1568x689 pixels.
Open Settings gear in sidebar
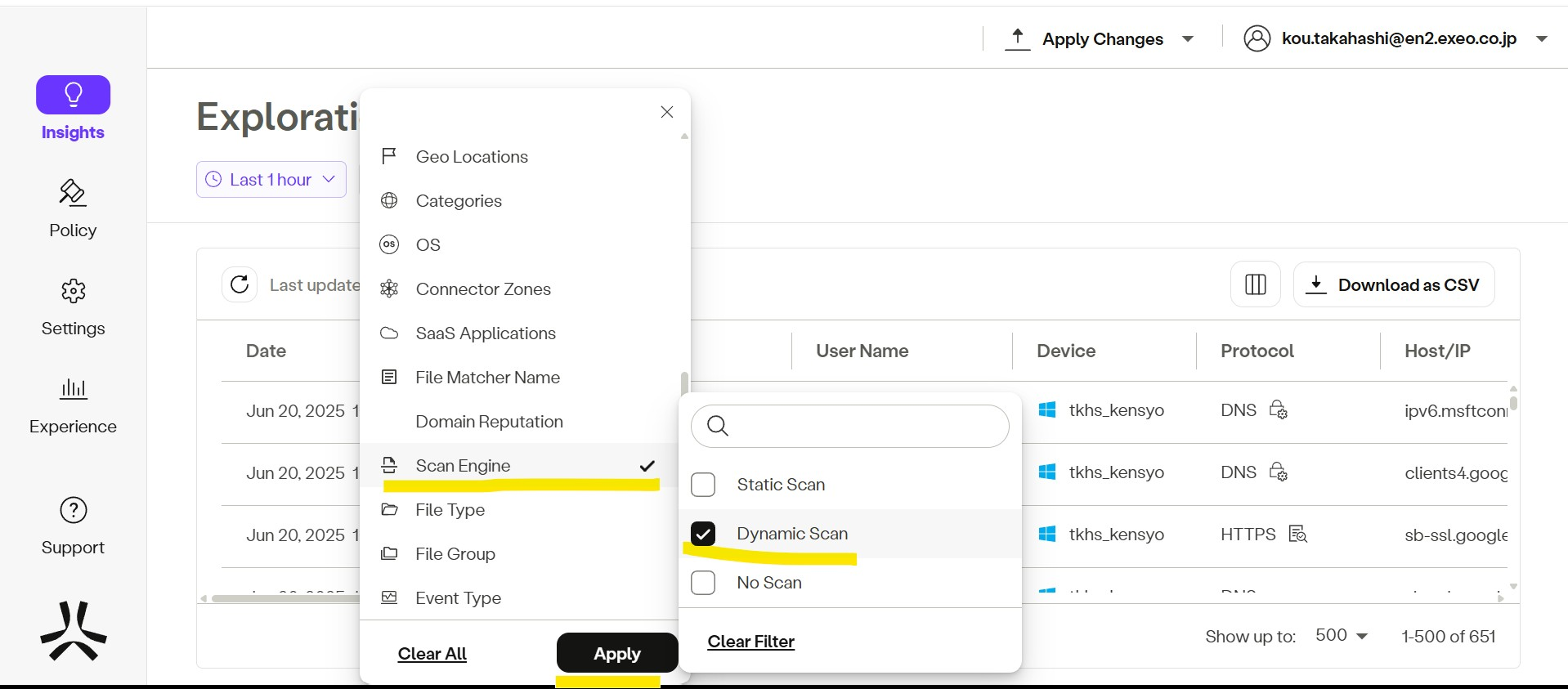73,291
